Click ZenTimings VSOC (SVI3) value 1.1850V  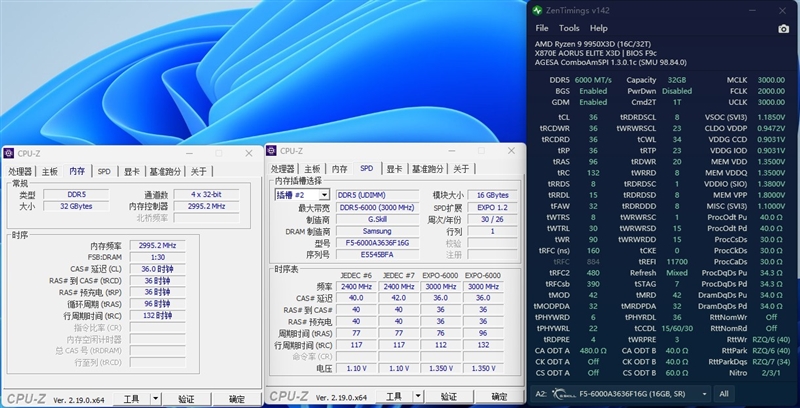[771, 117]
